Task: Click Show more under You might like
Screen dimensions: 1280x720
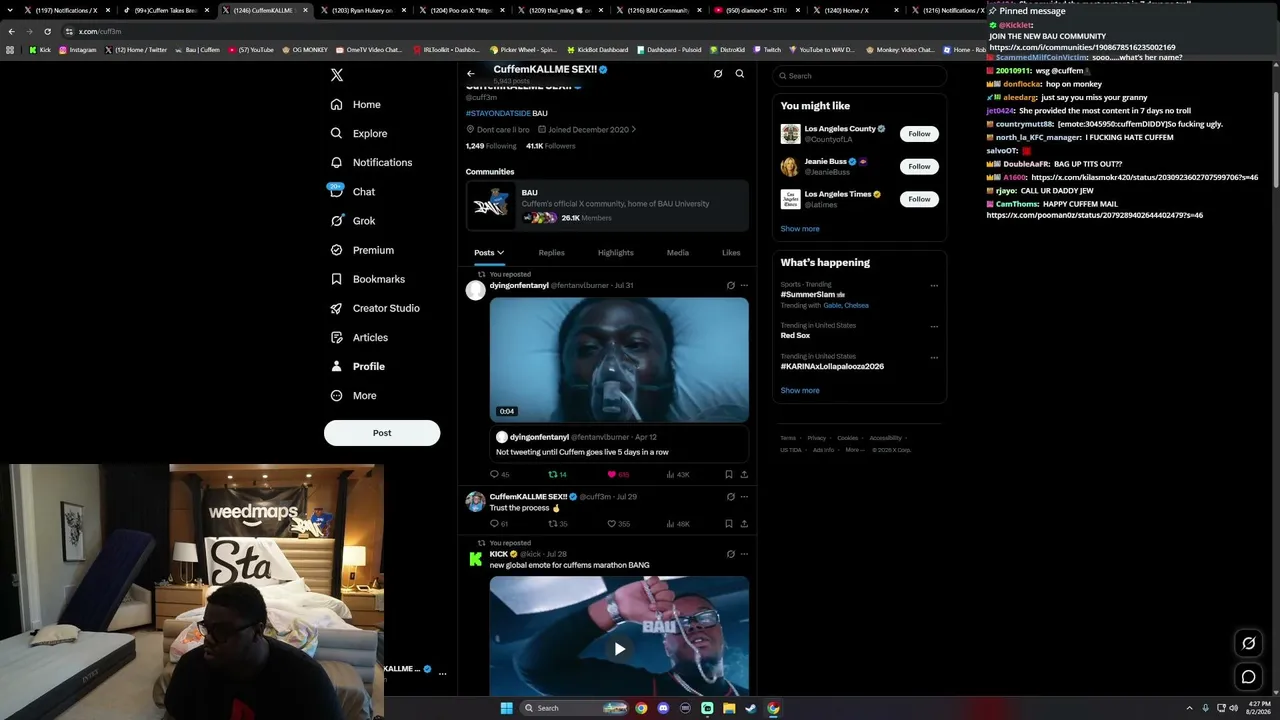Action: click(x=800, y=228)
